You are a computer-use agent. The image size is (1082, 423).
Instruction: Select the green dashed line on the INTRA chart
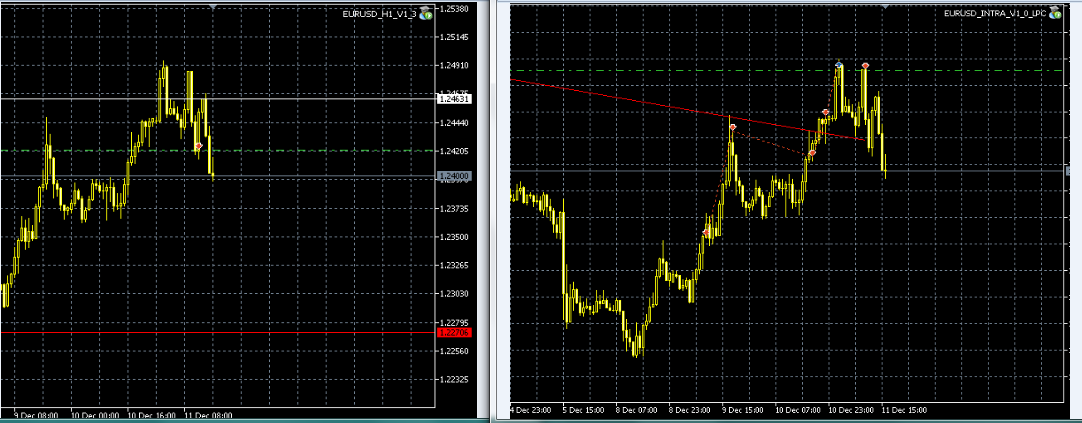(x=786, y=70)
